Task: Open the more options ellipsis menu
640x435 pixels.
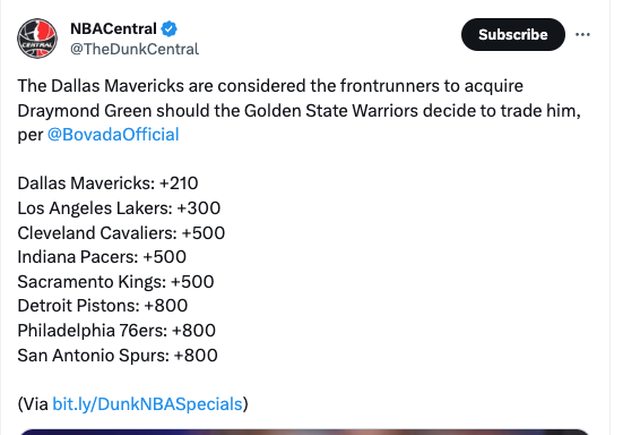Action: tap(583, 34)
